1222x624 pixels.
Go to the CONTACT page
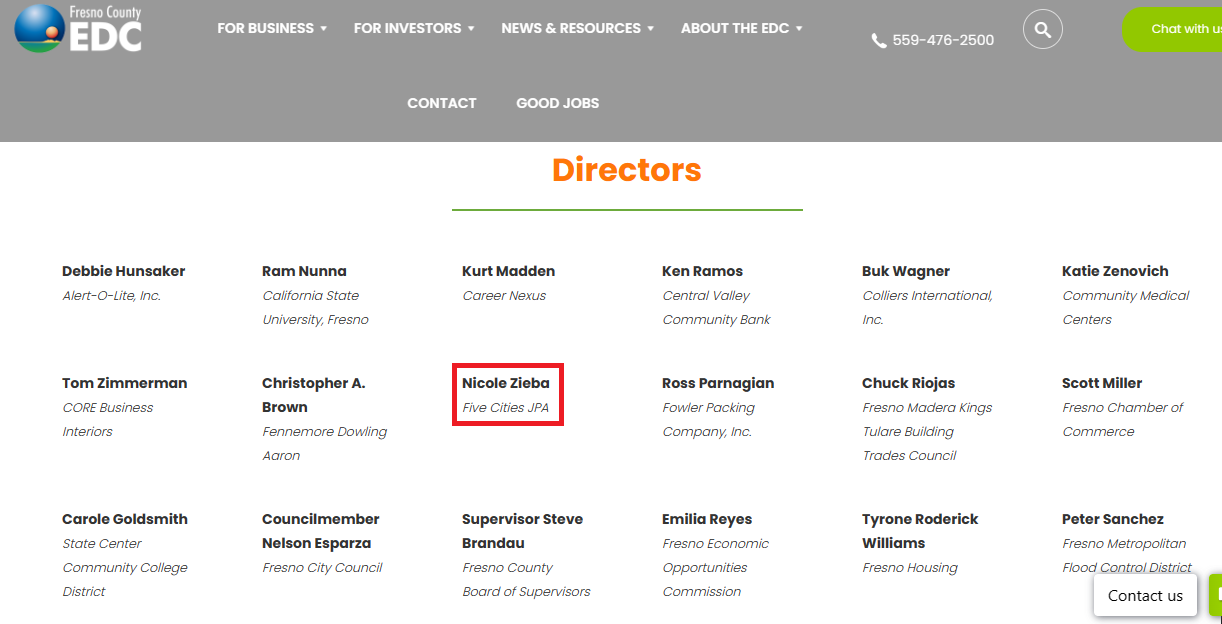pyautogui.click(x=442, y=103)
